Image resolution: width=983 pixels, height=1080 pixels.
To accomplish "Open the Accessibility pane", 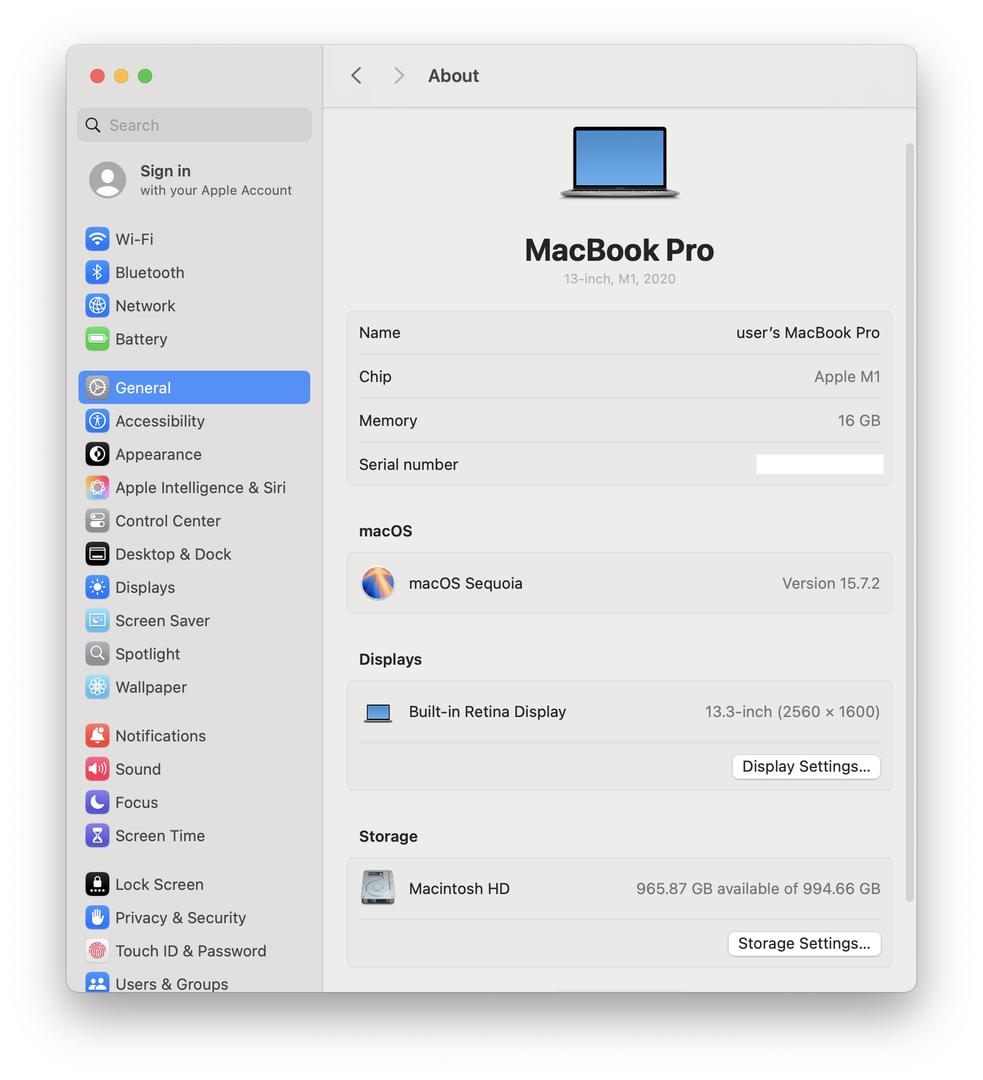I will click(x=159, y=421).
